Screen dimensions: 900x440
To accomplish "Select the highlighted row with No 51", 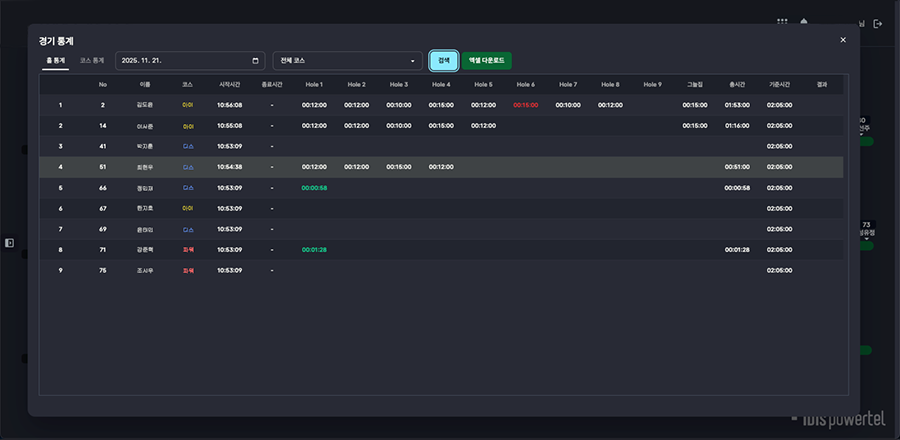I will pos(440,167).
